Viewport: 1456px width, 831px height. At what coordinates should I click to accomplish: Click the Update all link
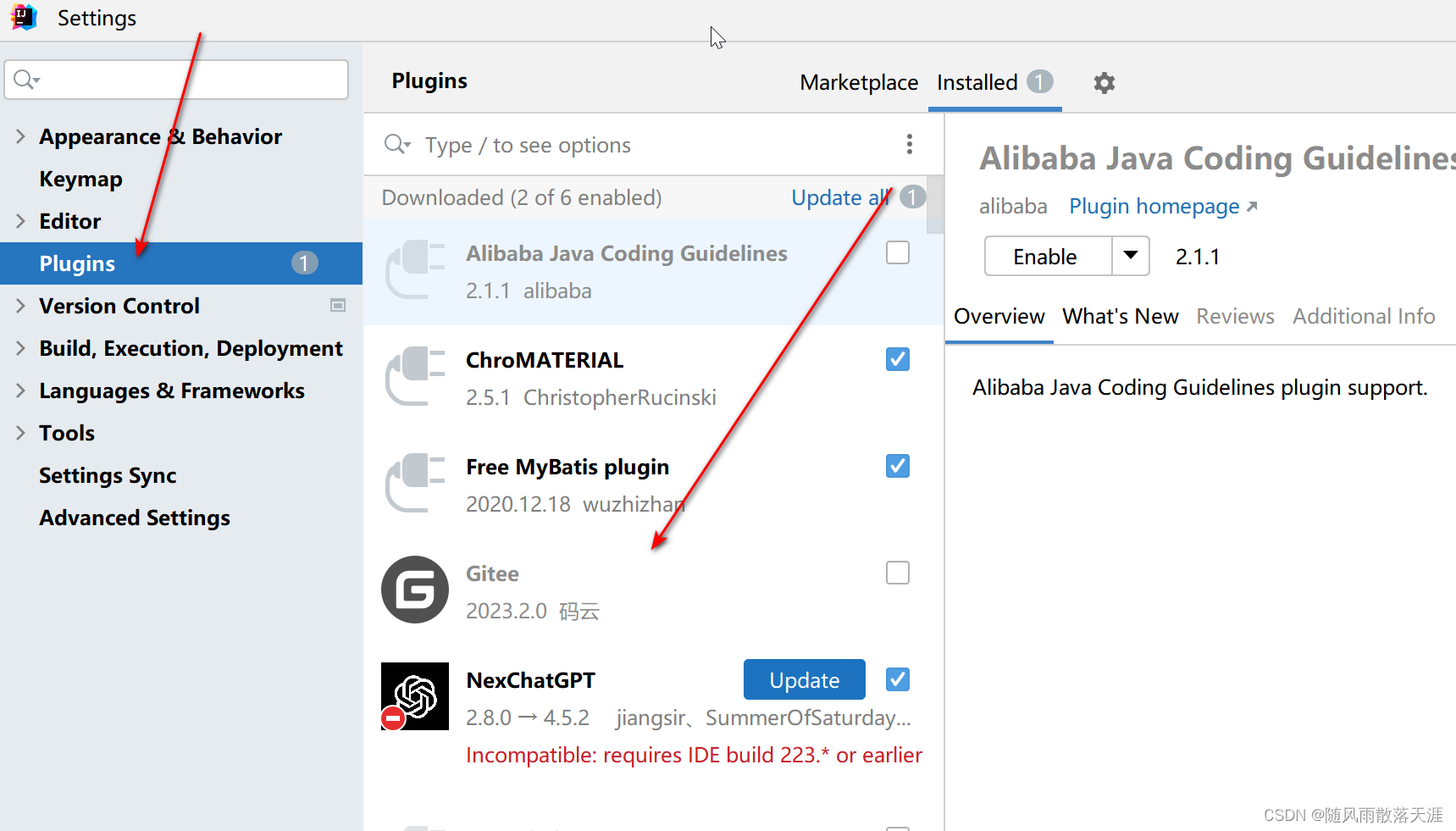[840, 197]
